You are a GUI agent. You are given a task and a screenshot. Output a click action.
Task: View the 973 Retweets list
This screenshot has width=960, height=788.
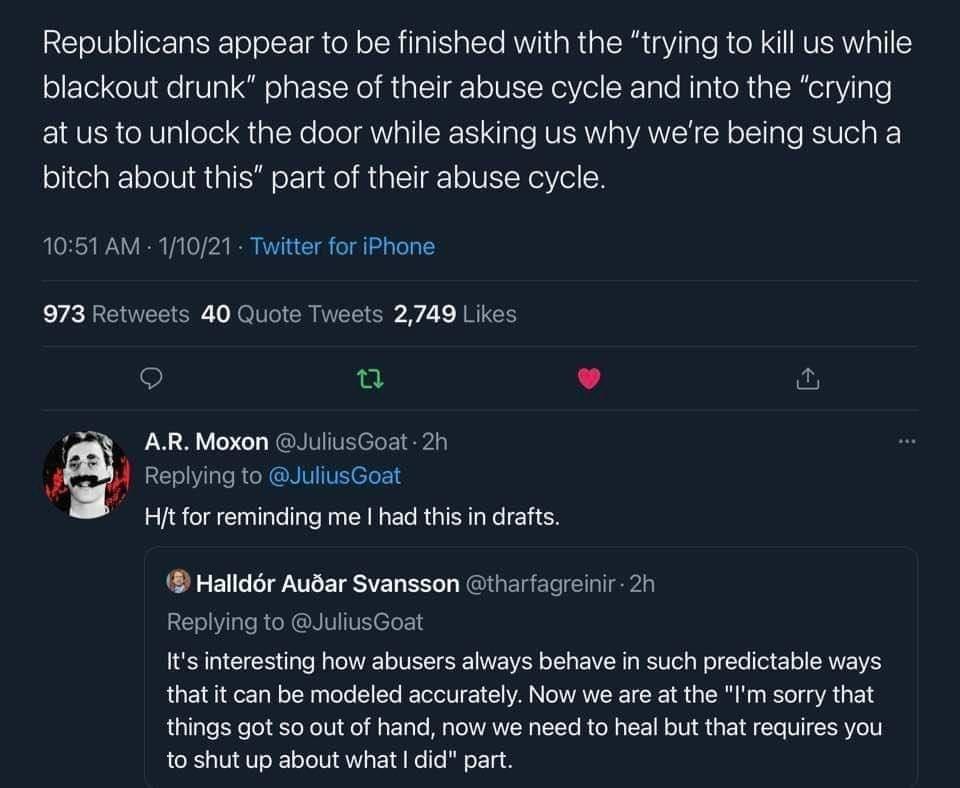[x=116, y=314]
